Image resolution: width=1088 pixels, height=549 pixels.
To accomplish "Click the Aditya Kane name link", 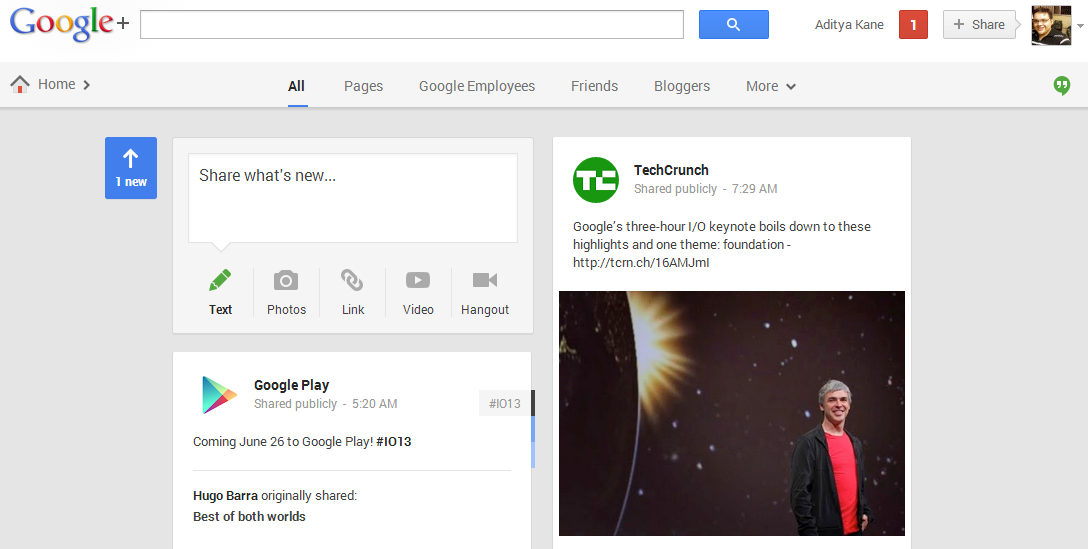I will click(849, 25).
